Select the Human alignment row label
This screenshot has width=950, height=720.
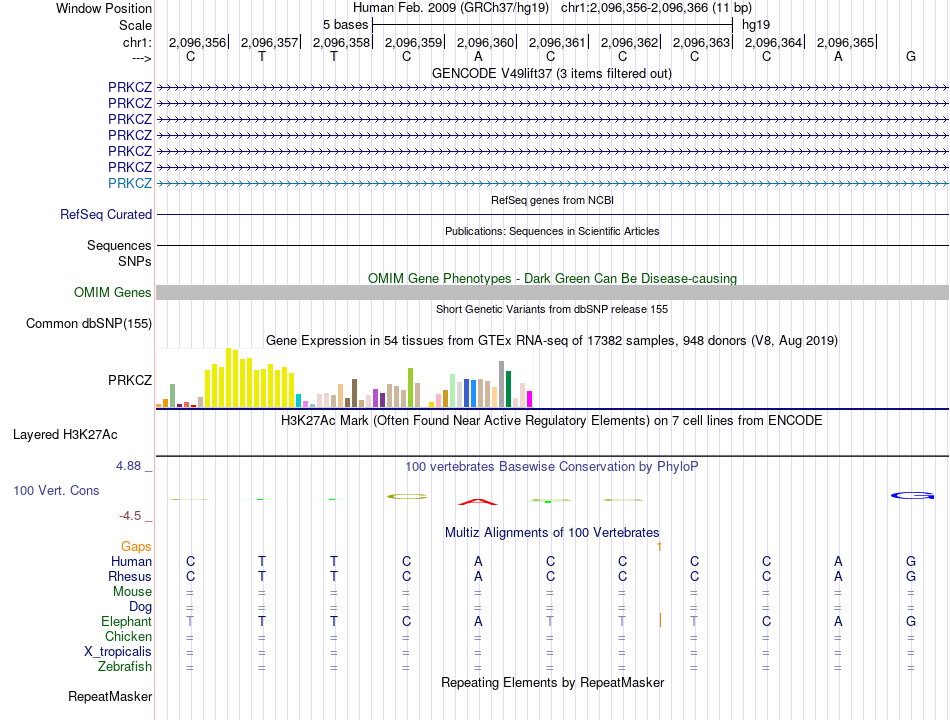(x=131, y=562)
